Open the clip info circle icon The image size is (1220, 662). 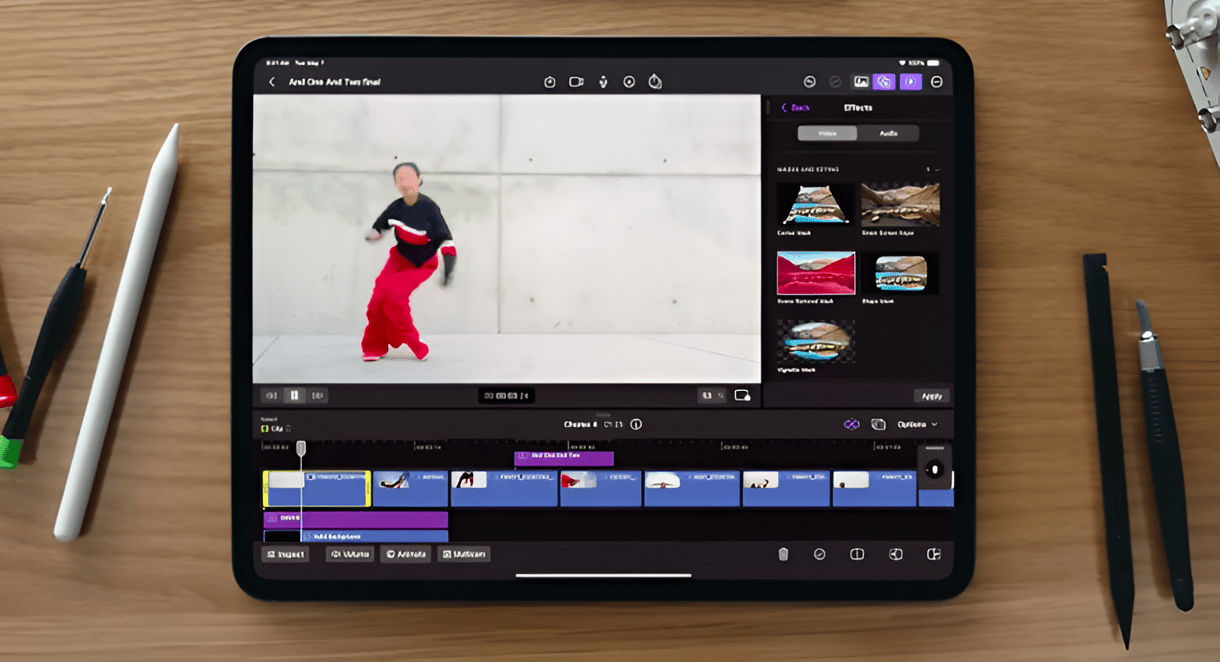pyautogui.click(x=636, y=424)
